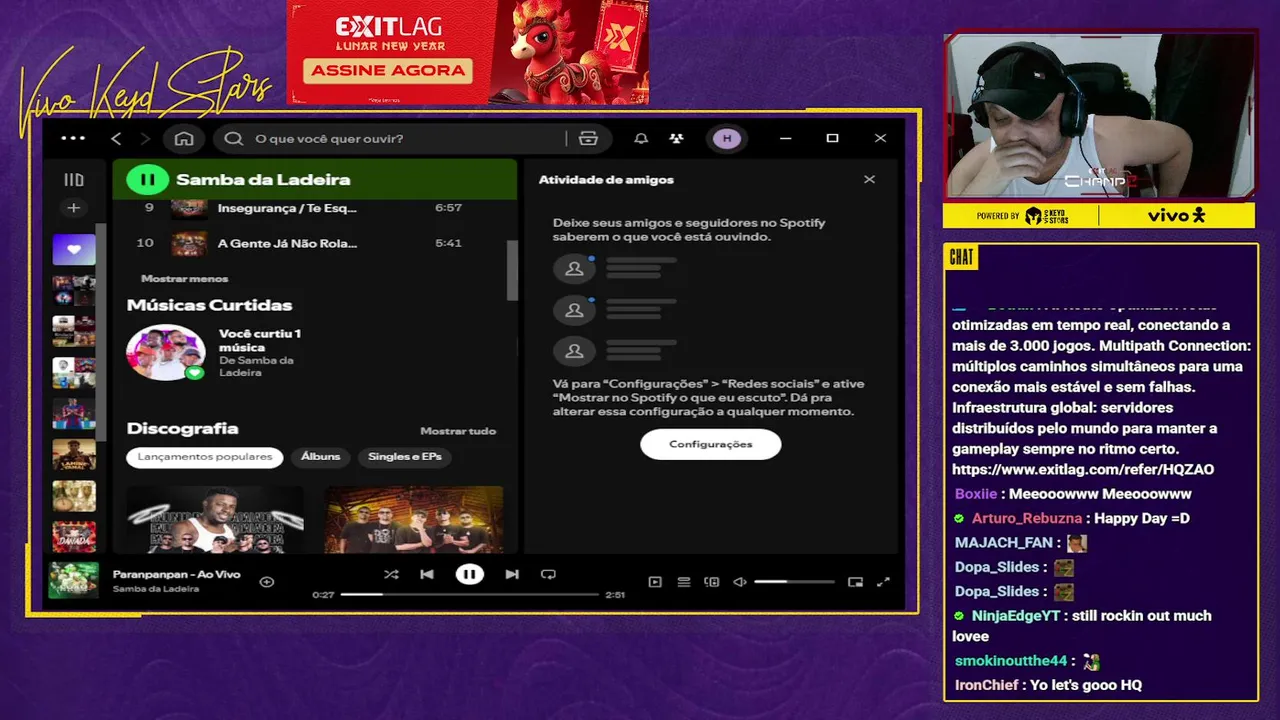Screen dimensions: 1280x720
Task: Create a playlist with the plus icon
Action: click(73, 208)
